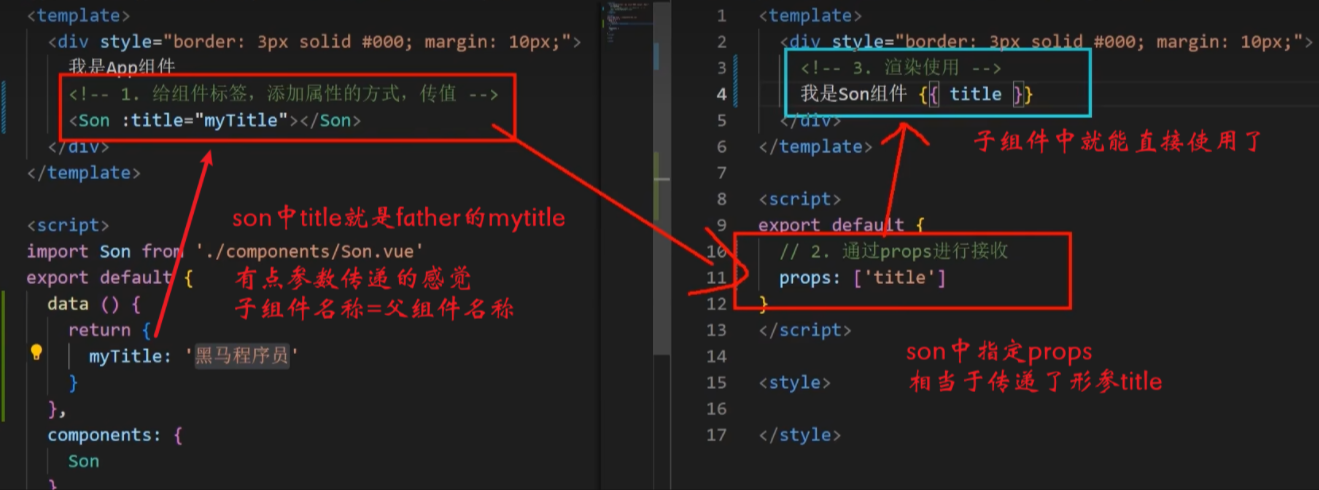Image resolution: width=1319 pixels, height=490 pixels.
Task: Click line number 2 in the right editor
Action: click(722, 42)
